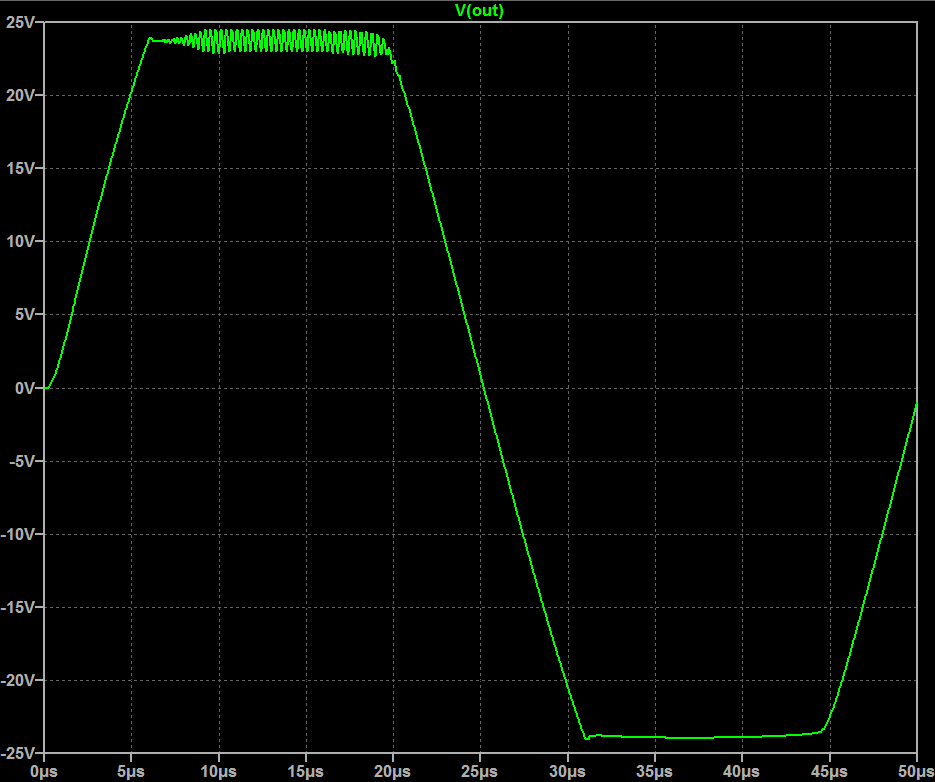Click the 35µs time axis label

click(654, 772)
